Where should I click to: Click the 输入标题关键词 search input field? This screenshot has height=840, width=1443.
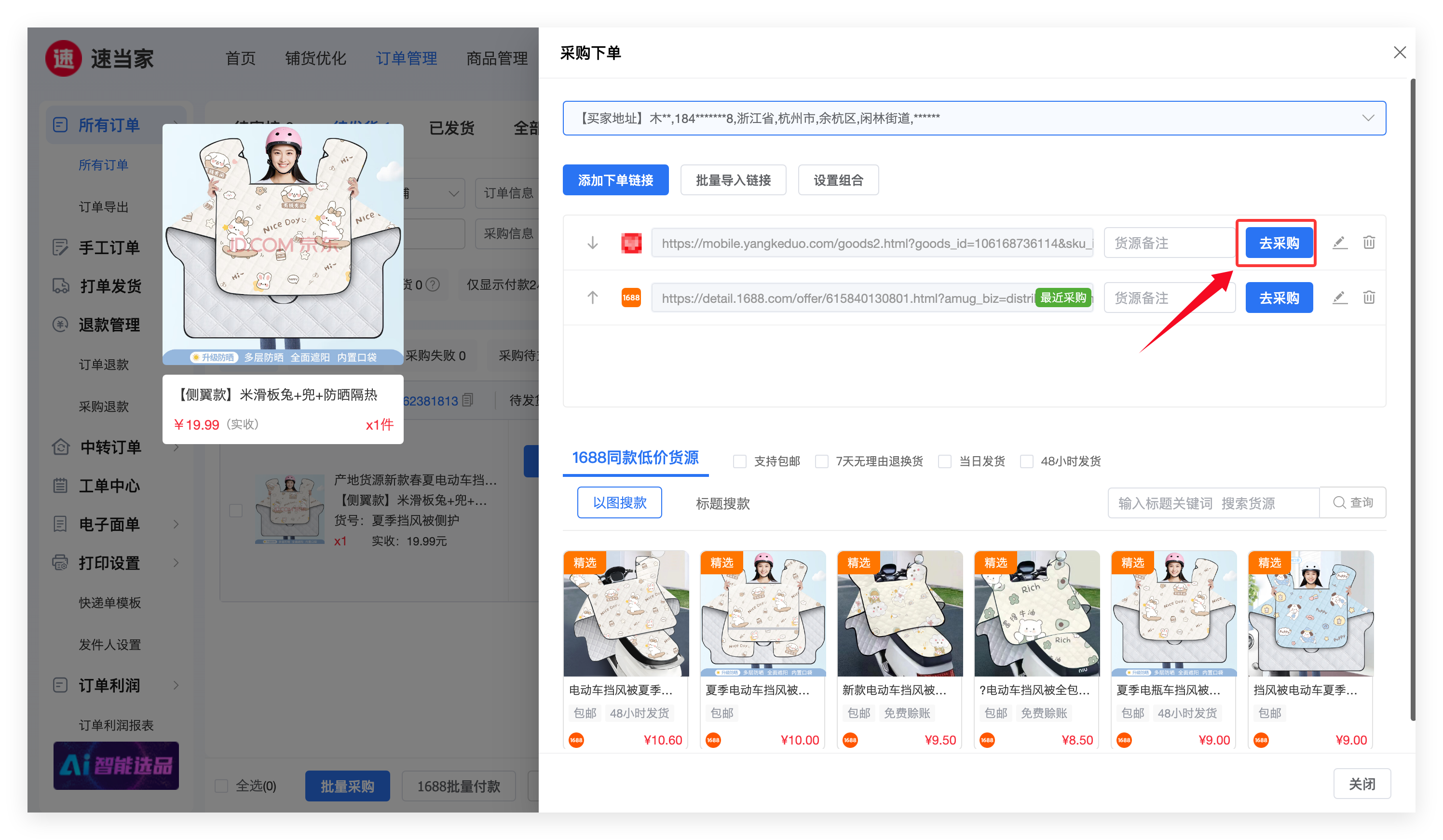click(1213, 503)
